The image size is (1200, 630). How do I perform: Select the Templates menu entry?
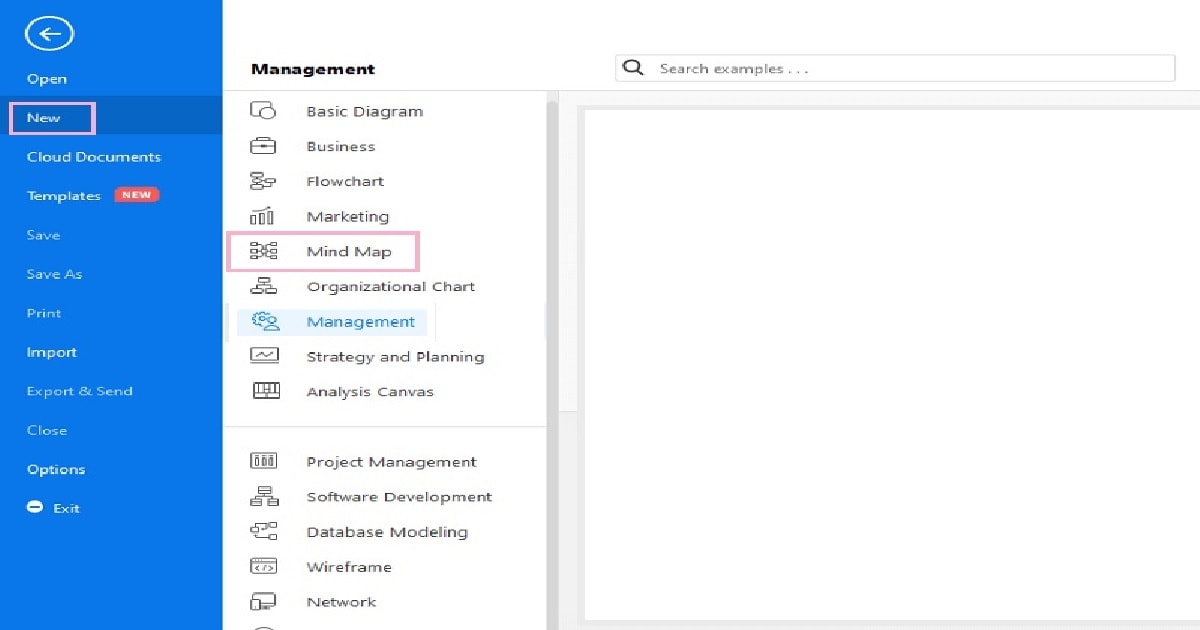(x=64, y=196)
